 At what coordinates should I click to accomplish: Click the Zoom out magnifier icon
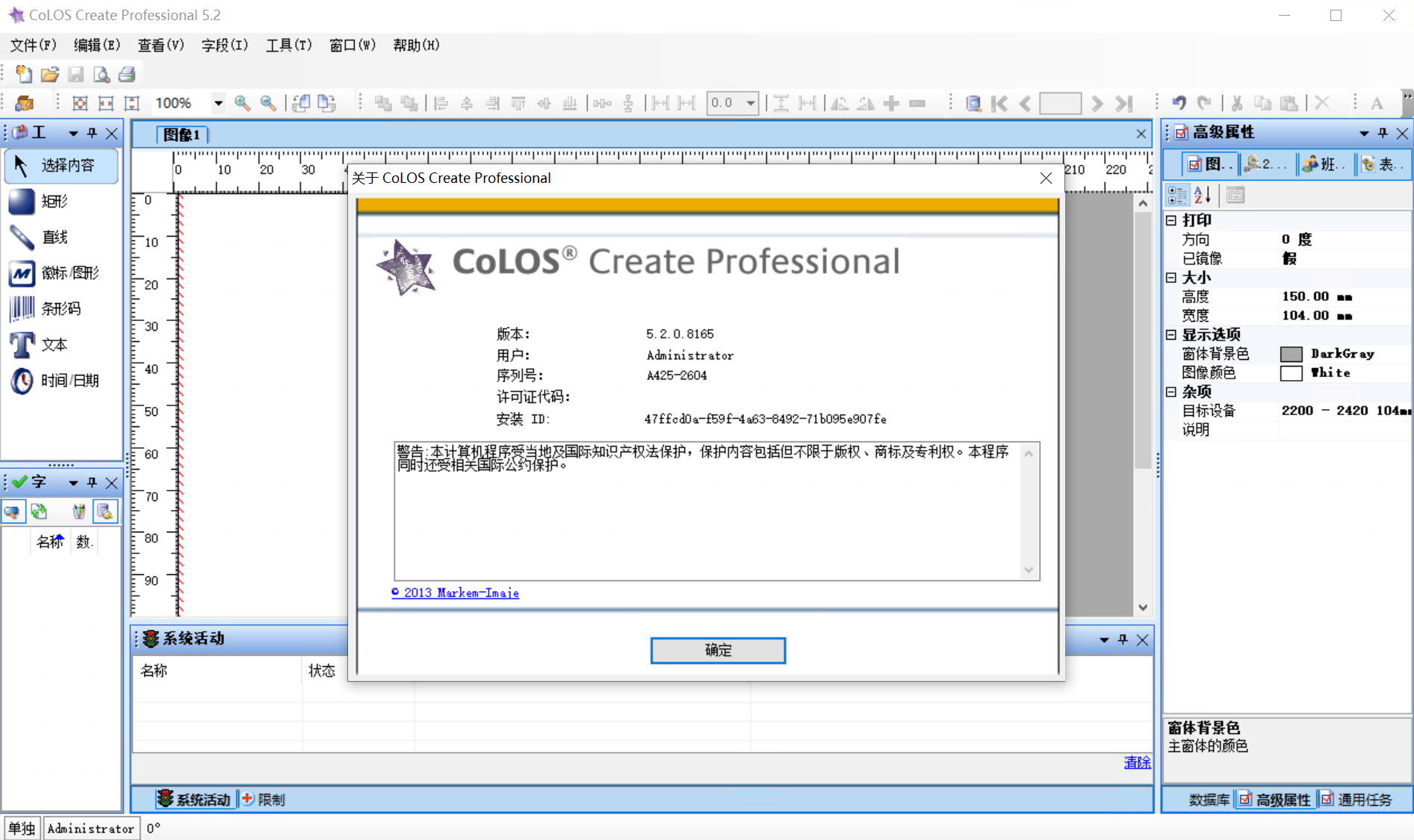click(268, 103)
